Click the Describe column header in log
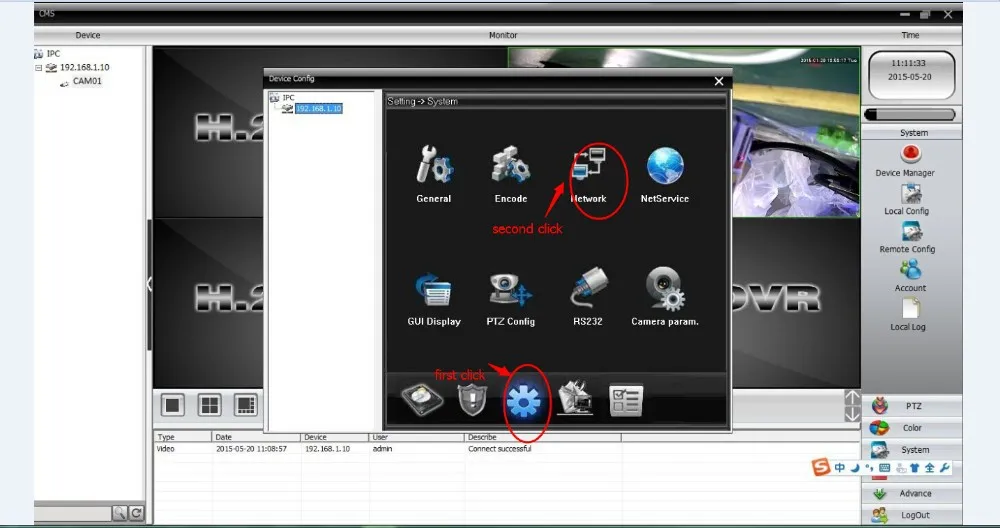This screenshot has height=528, width=1000. pos(543,437)
